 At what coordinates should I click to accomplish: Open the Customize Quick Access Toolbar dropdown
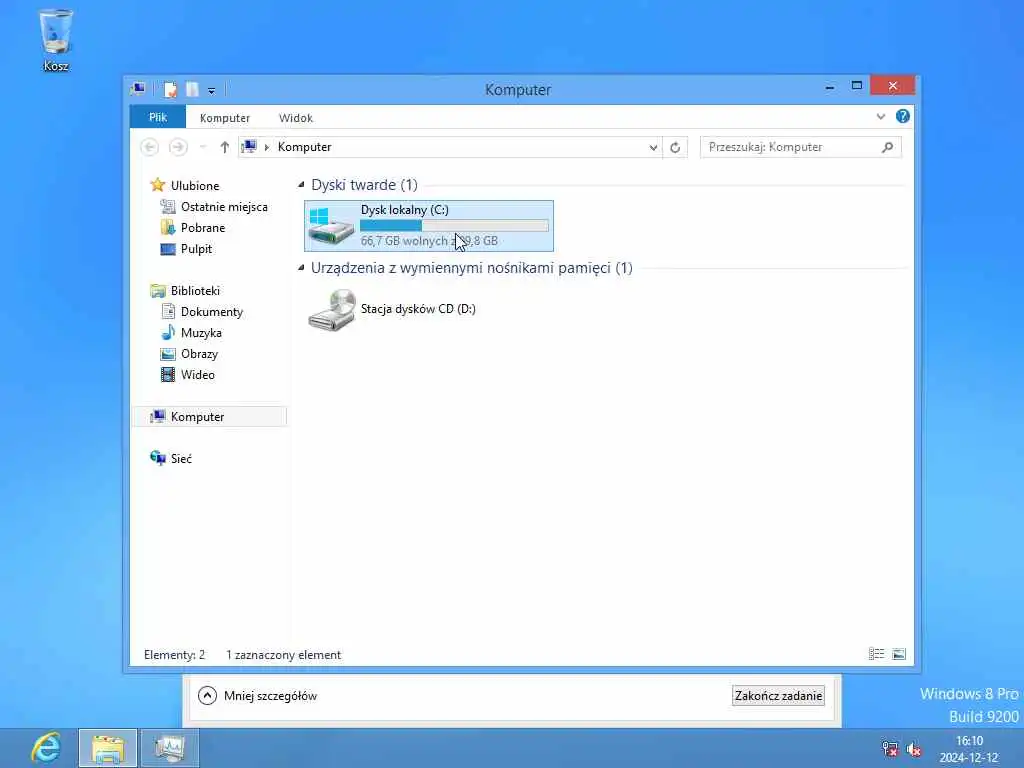pos(212,91)
